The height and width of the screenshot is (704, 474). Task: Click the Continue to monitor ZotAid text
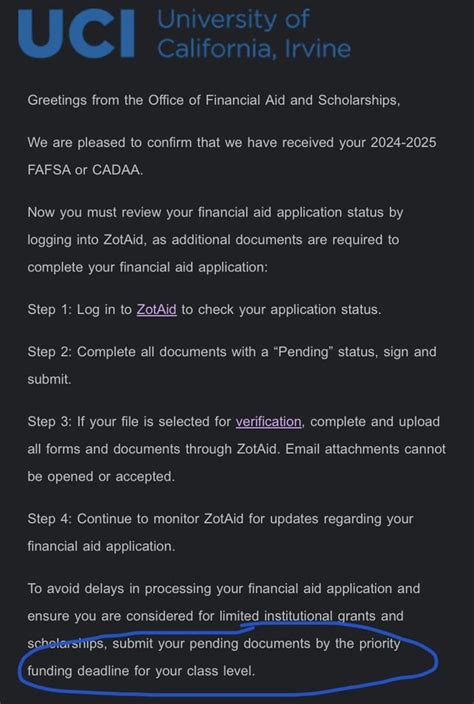point(167,519)
